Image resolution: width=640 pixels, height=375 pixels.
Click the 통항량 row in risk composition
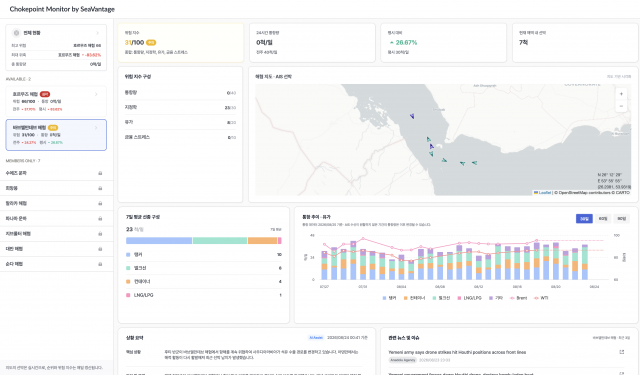(x=180, y=93)
